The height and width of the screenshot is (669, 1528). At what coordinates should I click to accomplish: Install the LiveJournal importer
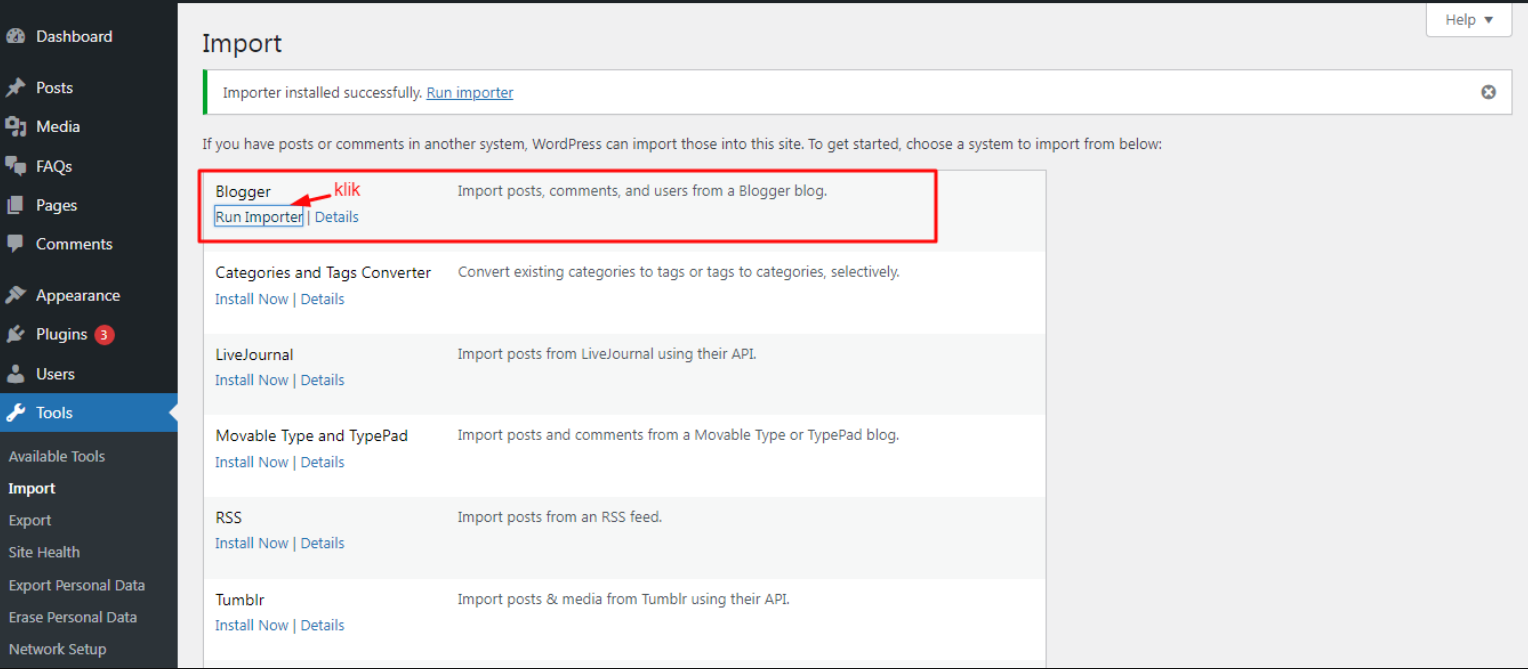point(252,380)
